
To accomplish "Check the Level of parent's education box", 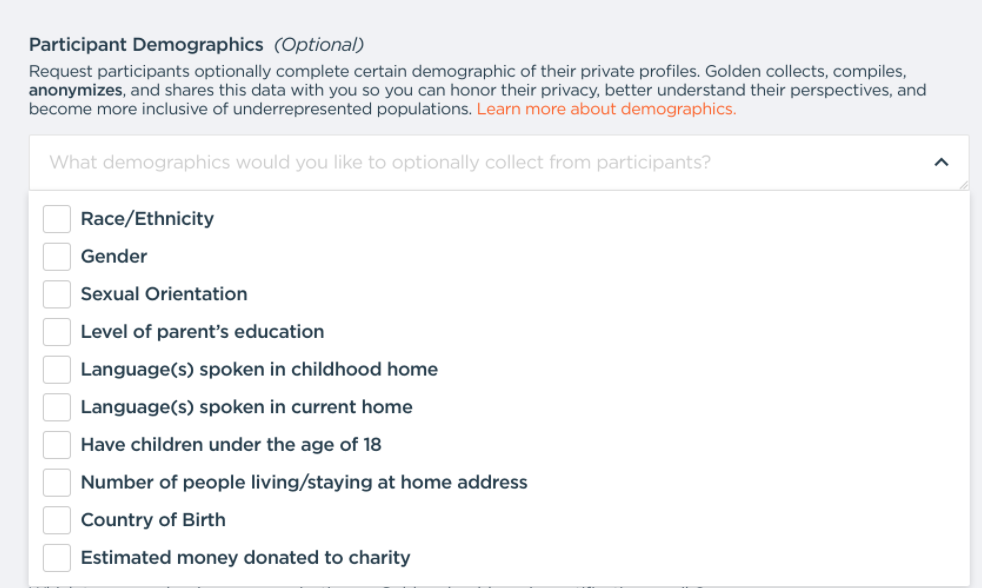I will pos(57,332).
